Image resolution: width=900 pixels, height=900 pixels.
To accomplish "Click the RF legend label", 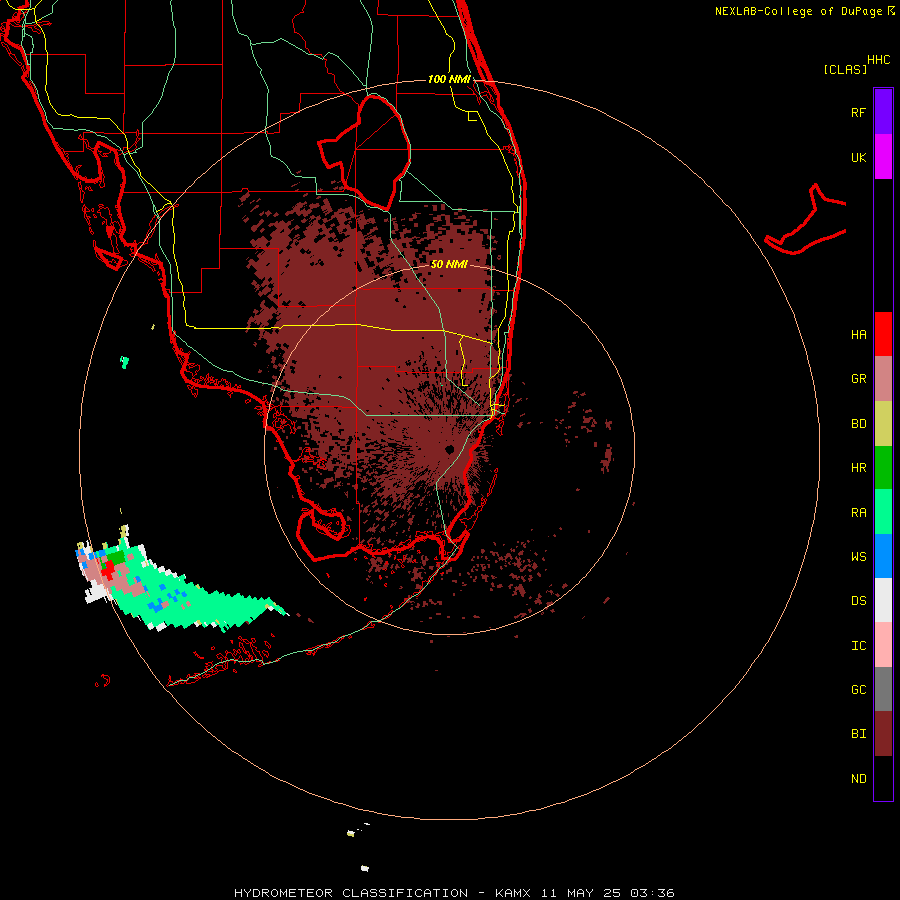I will [x=858, y=112].
